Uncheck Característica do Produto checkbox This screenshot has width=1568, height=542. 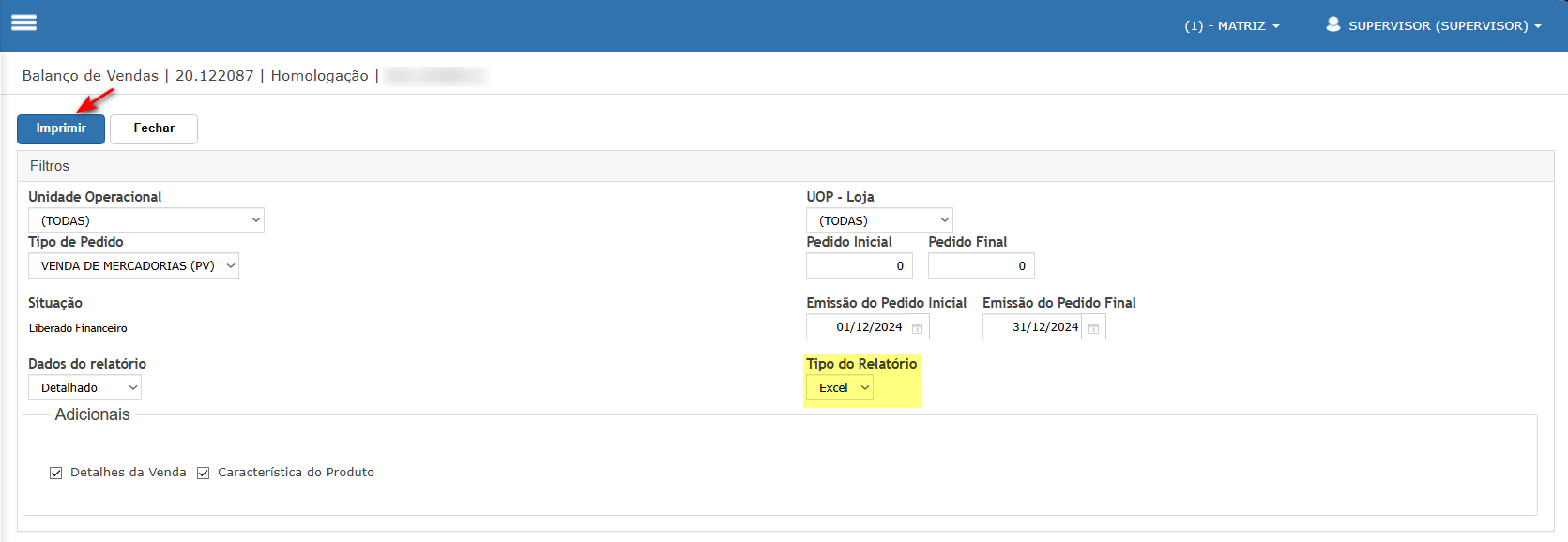pyautogui.click(x=204, y=473)
